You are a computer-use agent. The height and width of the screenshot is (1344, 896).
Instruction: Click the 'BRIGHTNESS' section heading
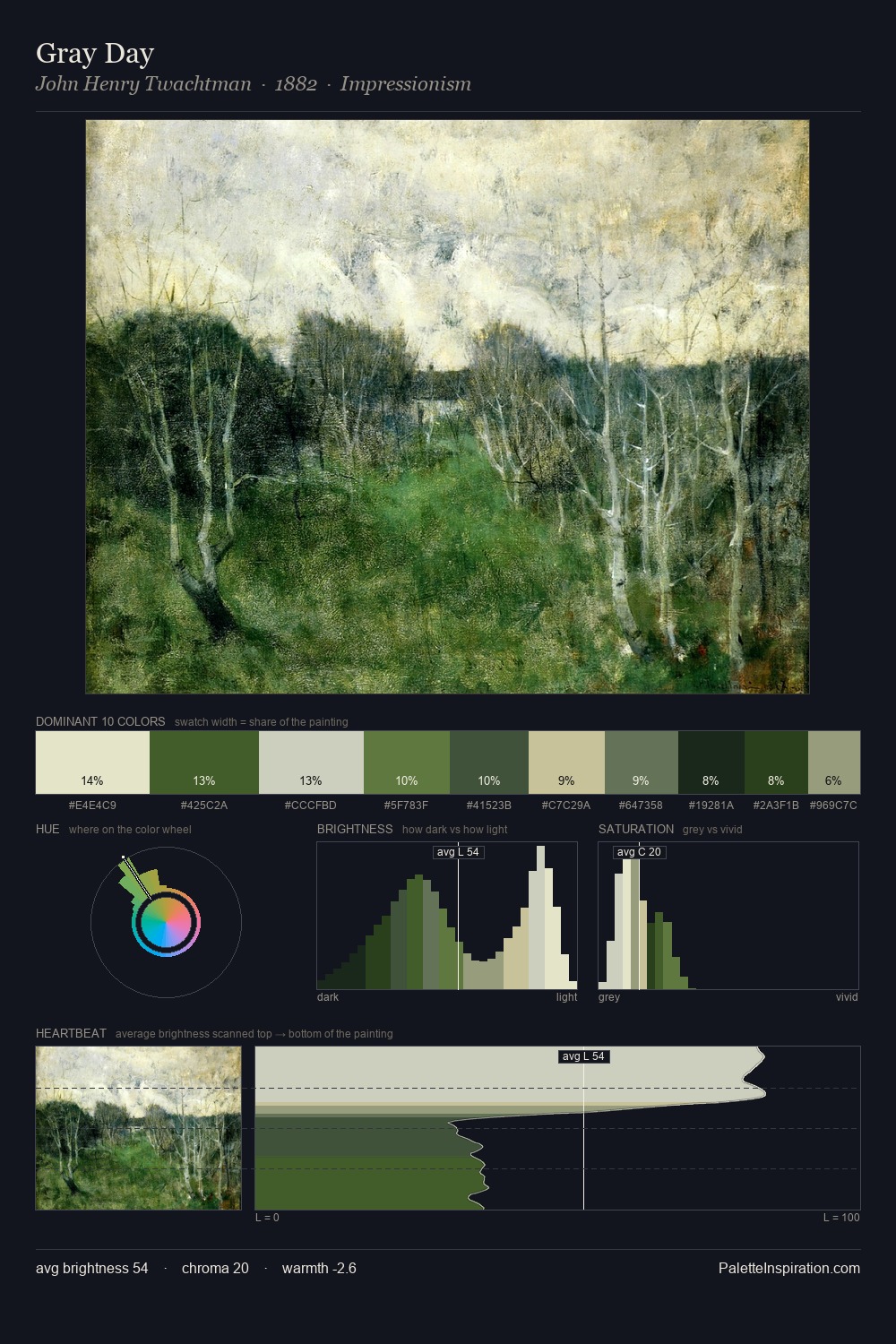[355, 829]
